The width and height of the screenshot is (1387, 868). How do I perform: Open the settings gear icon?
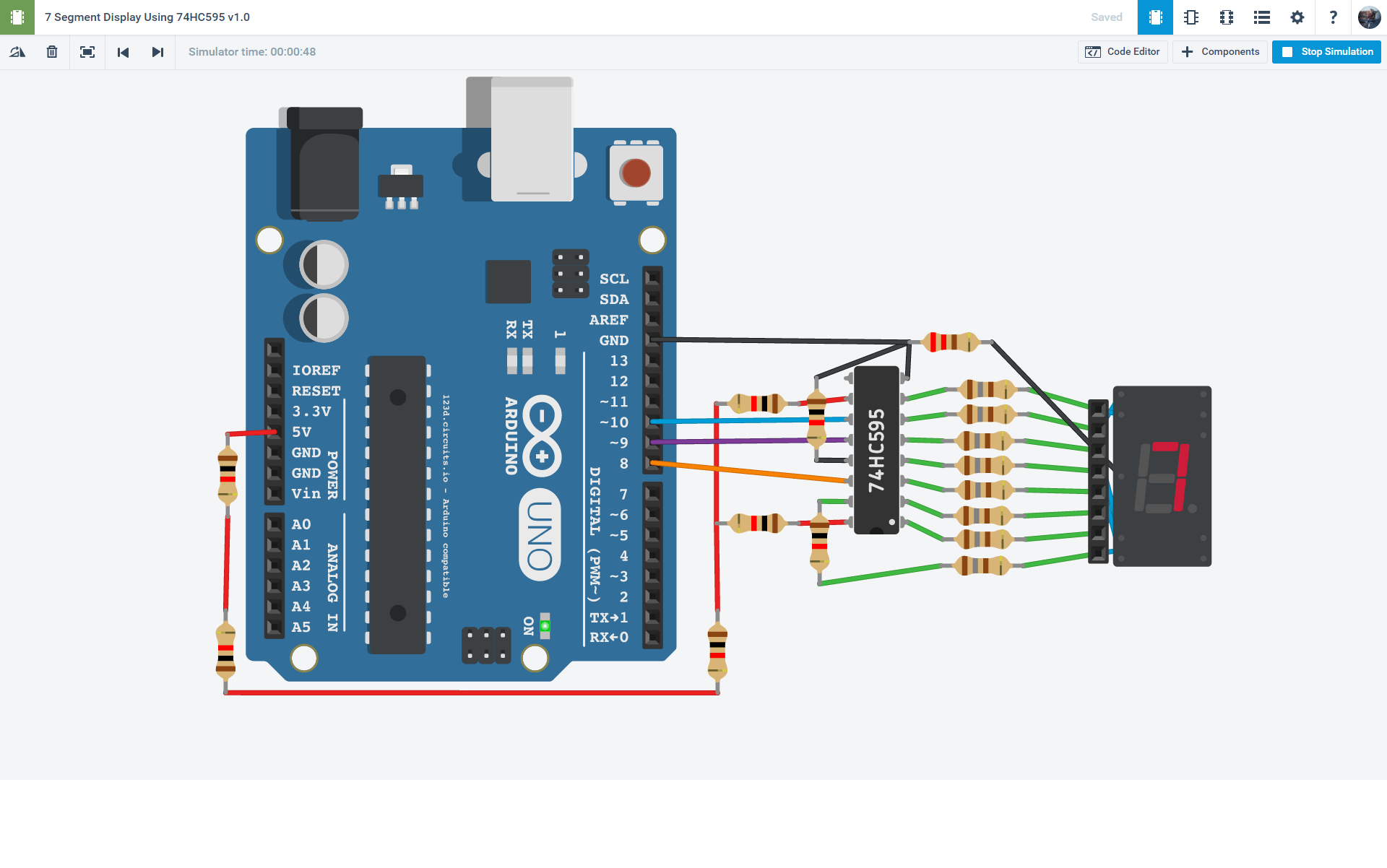point(1297,17)
